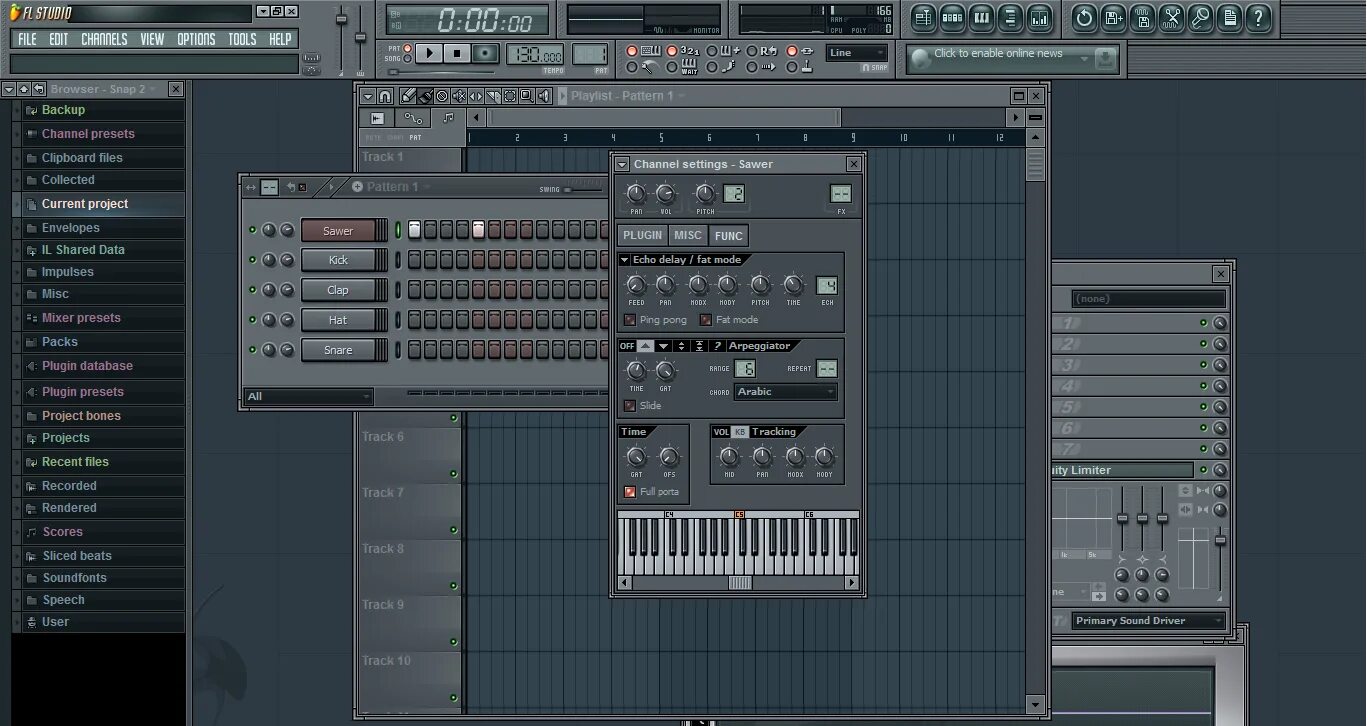The width and height of the screenshot is (1367, 726).
Task: Open the mixer (none) input dropdown
Action: [1149, 299]
